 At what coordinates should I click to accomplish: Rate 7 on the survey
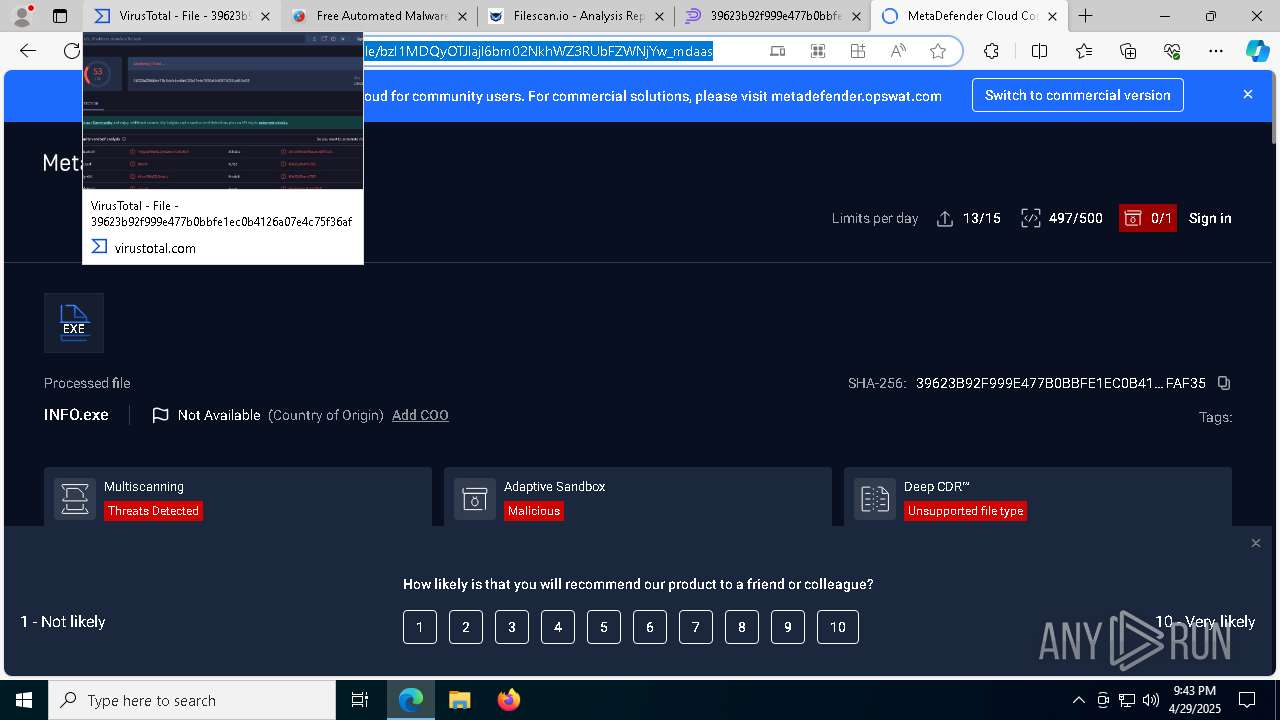click(696, 627)
